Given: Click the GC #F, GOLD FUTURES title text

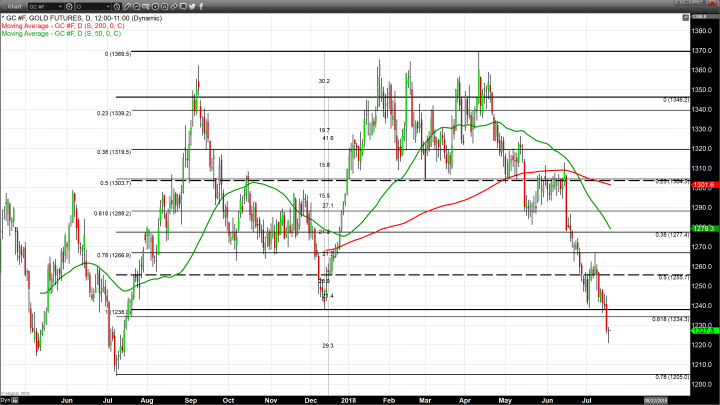Looking at the screenshot, I should (x=83, y=18).
